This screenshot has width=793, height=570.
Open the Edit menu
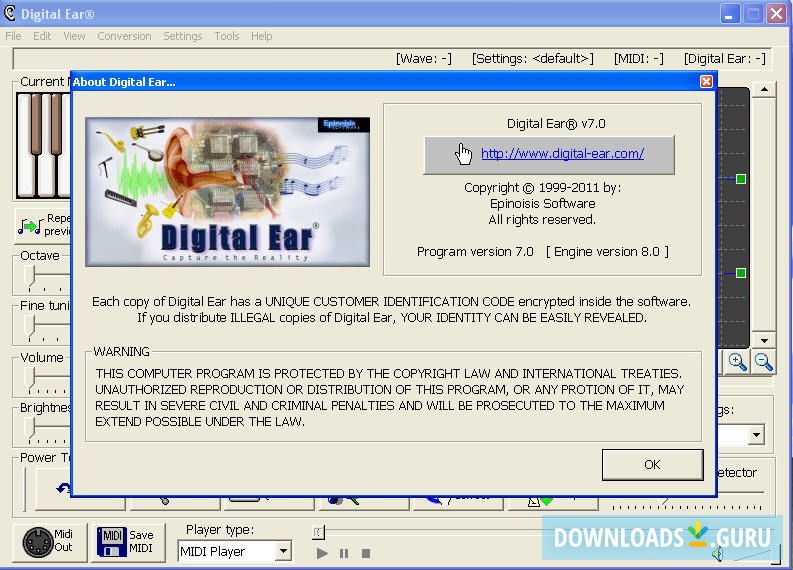[42, 36]
